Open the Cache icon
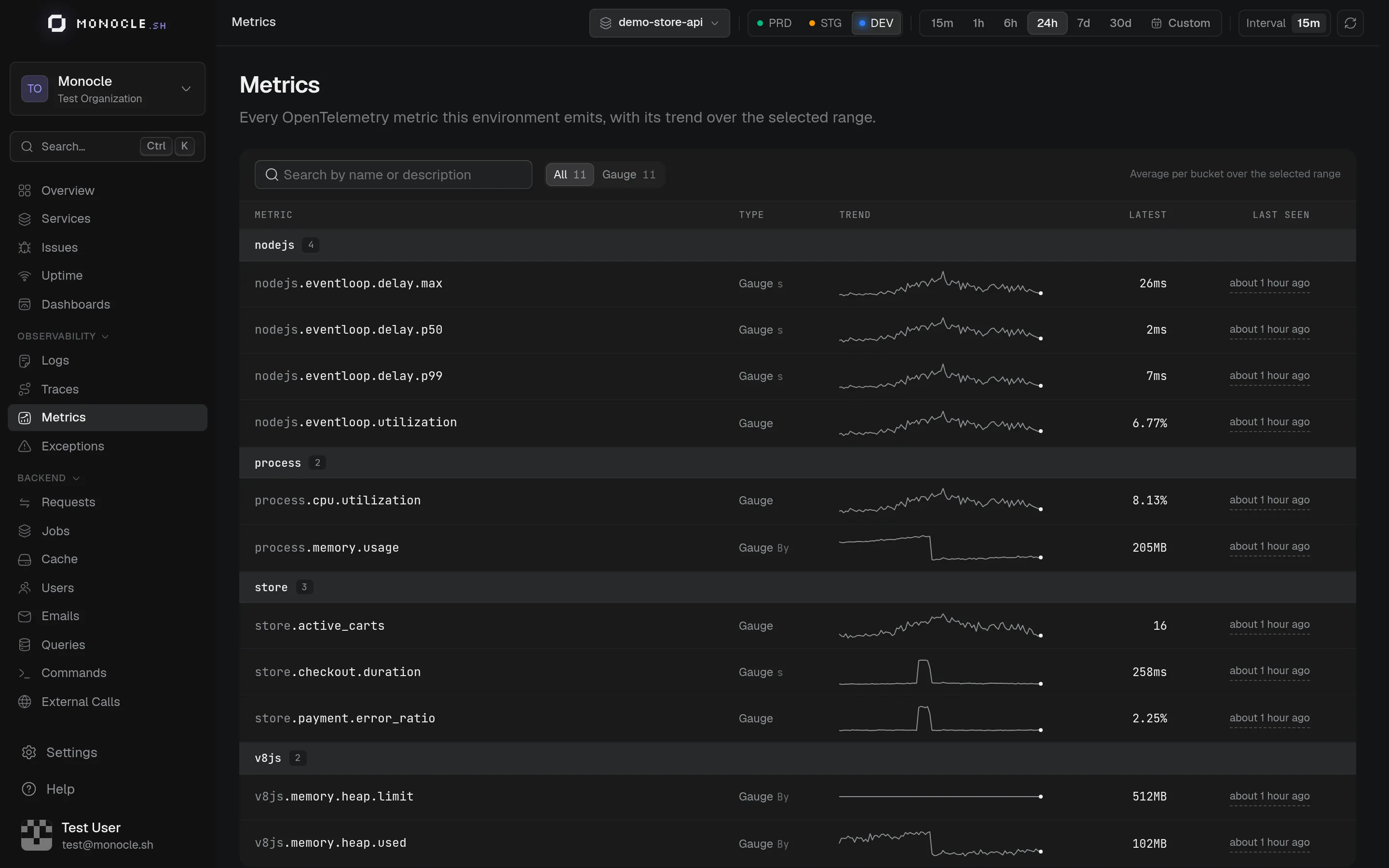This screenshot has width=1389, height=868. click(25, 559)
